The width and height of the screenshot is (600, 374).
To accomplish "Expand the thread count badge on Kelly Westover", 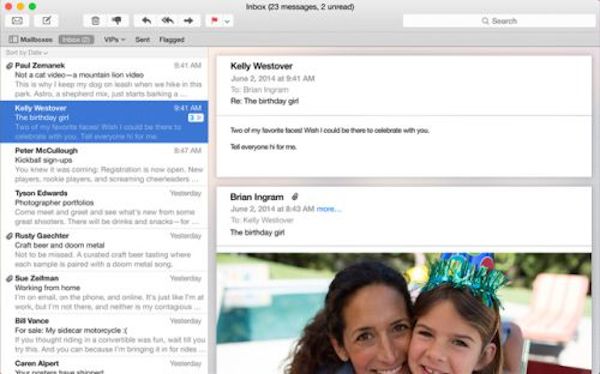I will (x=196, y=118).
